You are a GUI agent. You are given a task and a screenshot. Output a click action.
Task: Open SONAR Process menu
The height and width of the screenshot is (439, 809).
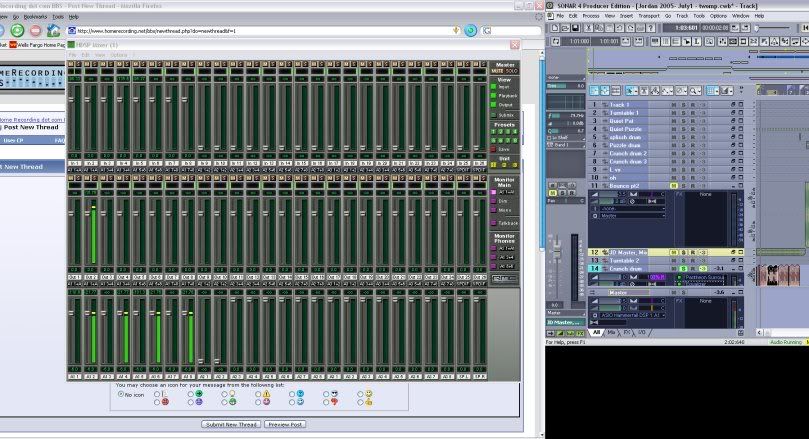(x=591, y=16)
